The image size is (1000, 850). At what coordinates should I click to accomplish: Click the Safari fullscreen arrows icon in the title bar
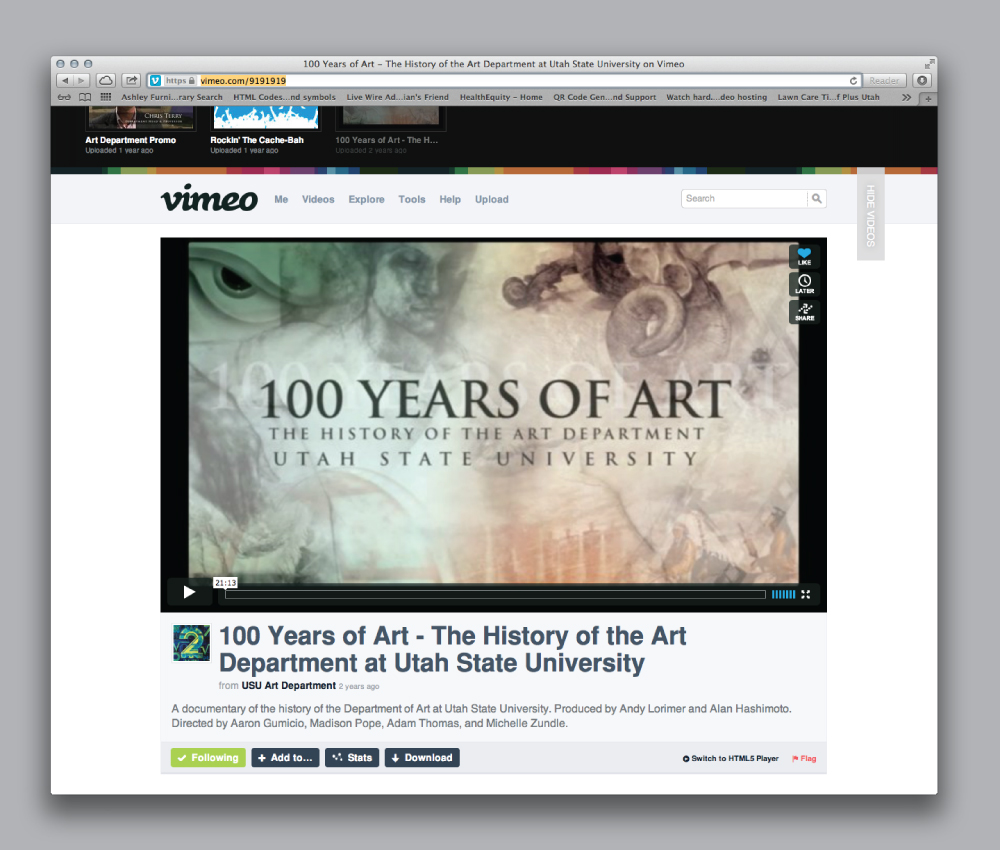coord(929,64)
